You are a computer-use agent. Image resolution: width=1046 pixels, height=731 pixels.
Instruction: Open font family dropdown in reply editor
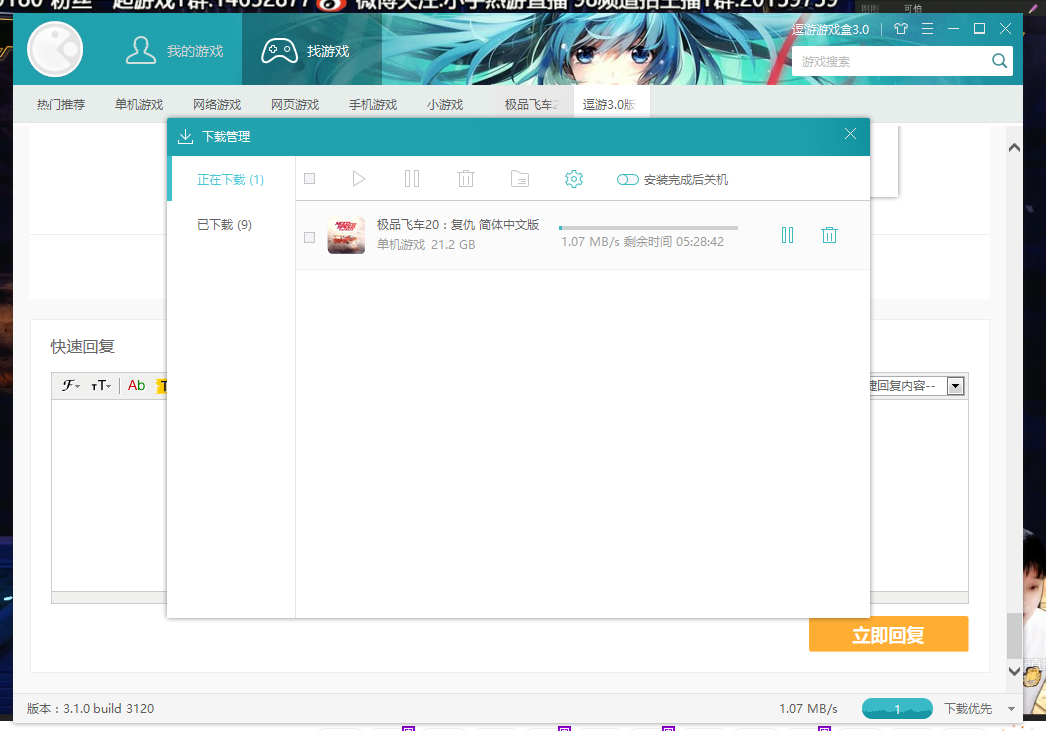[71, 386]
